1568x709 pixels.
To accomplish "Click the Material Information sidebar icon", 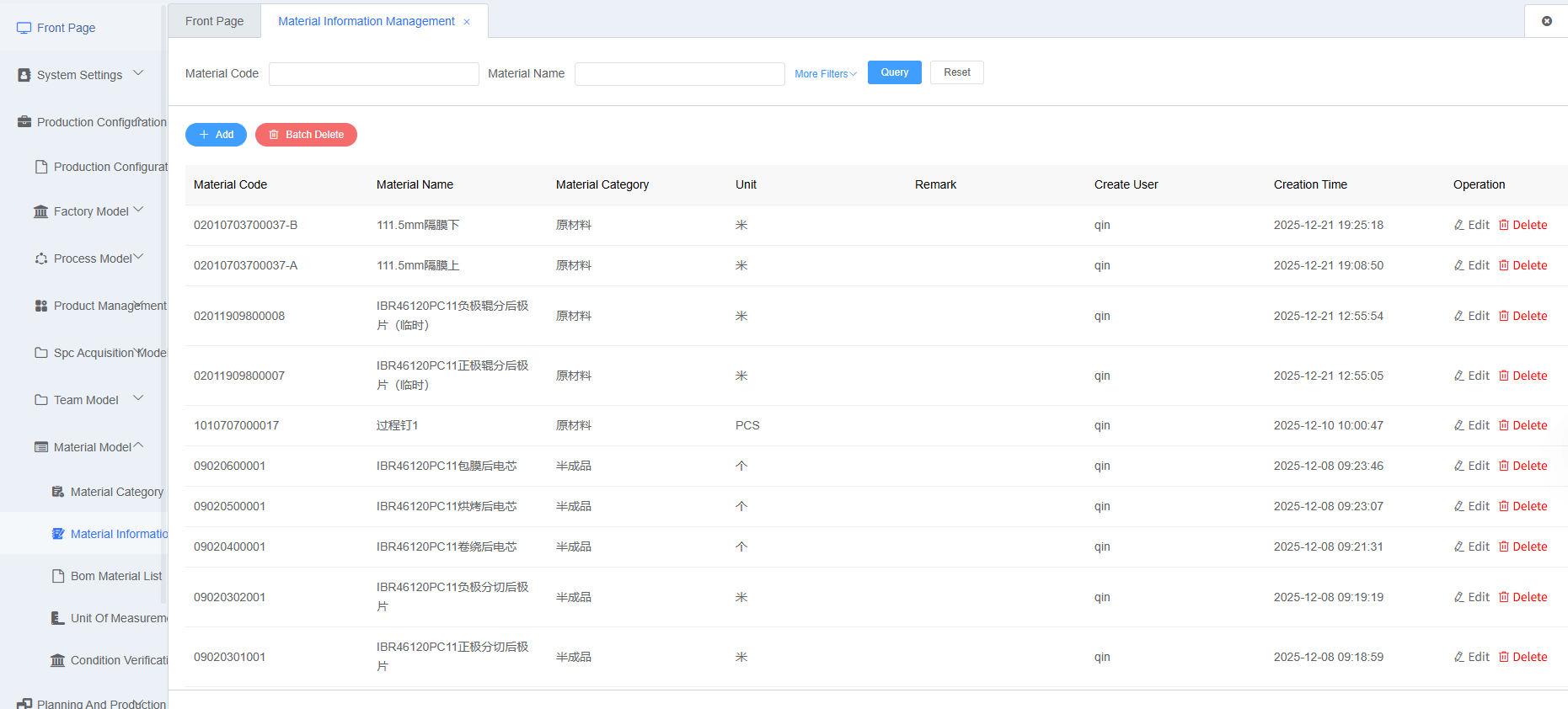I will point(57,534).
